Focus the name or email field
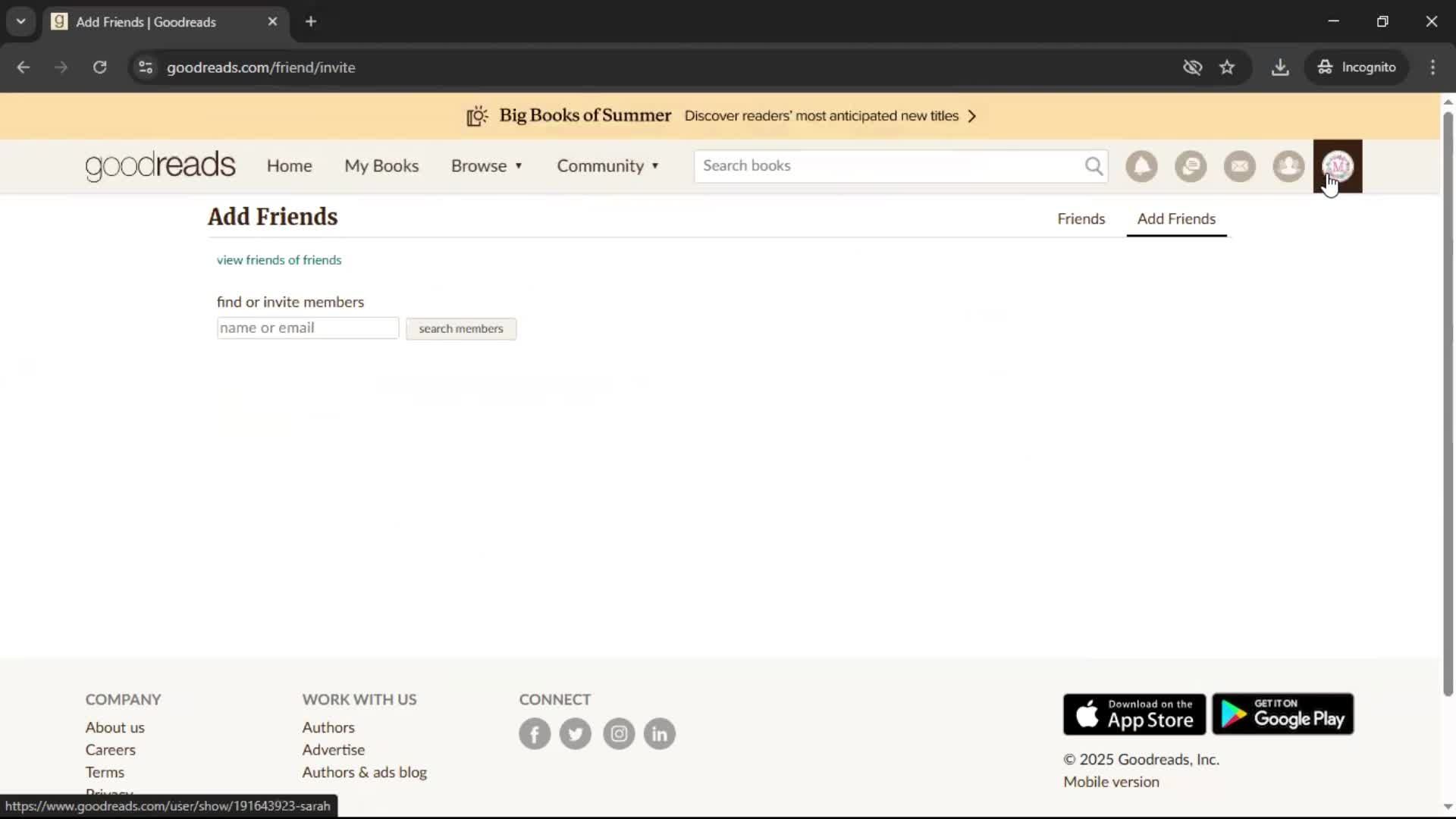Screen dimensions: 1456x819 (x=307, y=328)
